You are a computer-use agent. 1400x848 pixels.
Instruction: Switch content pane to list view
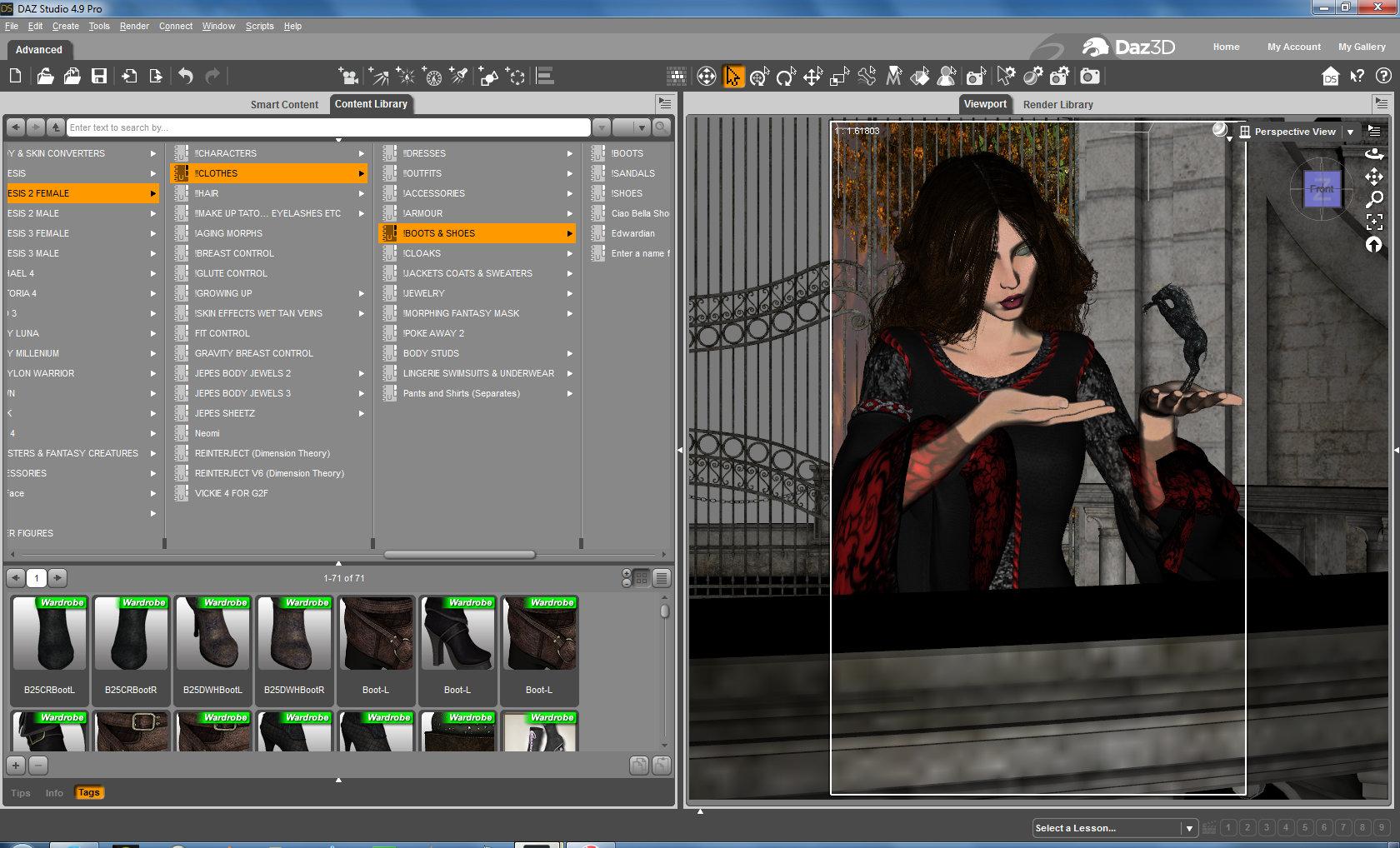(x=662, y=578)
